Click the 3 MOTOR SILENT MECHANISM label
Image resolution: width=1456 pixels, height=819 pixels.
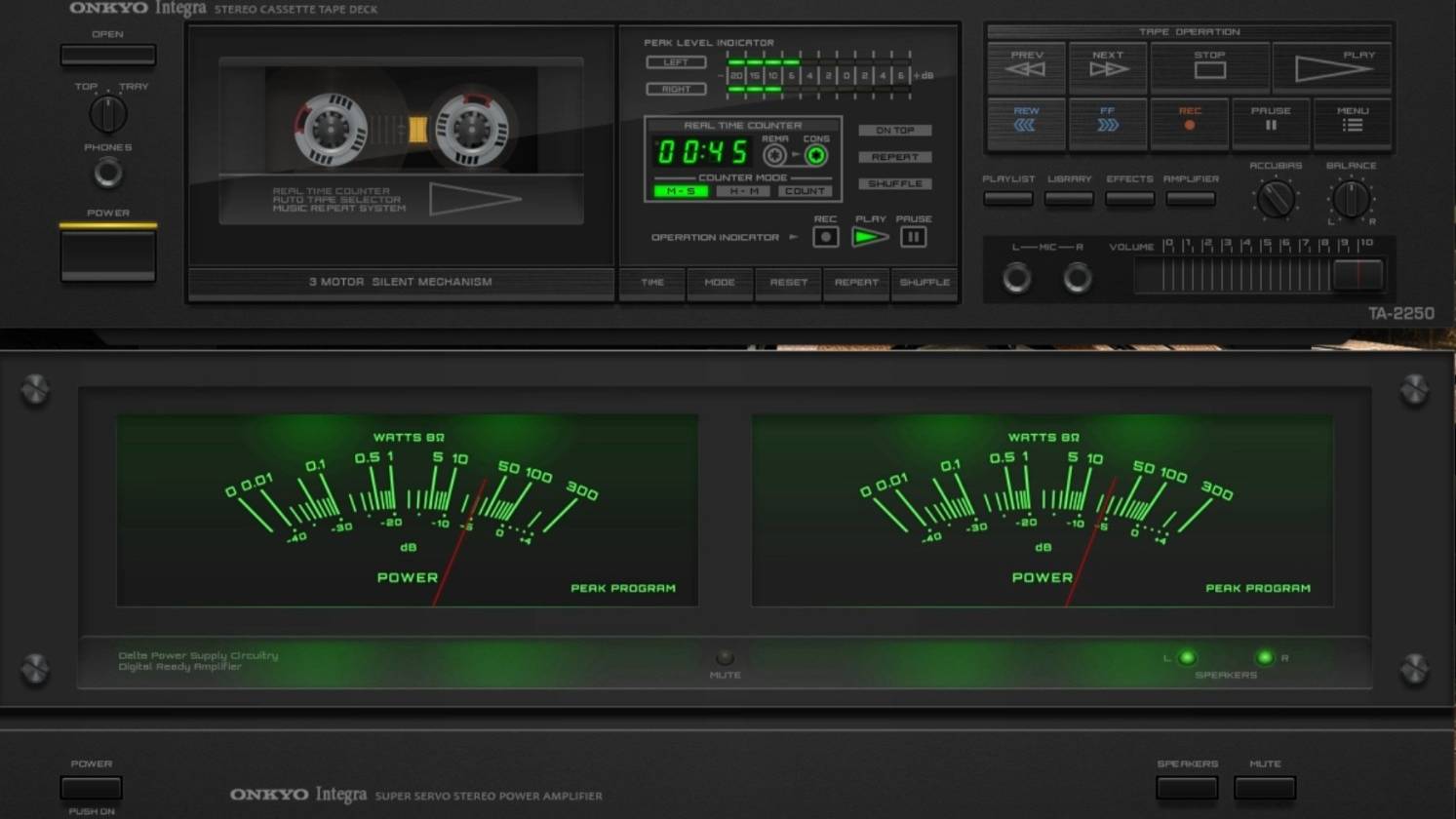401,282
